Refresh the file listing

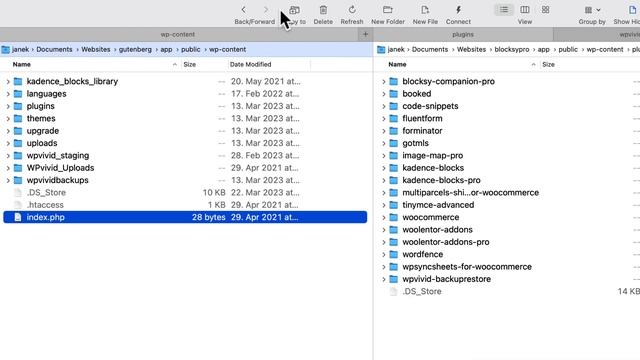(352, 10)
